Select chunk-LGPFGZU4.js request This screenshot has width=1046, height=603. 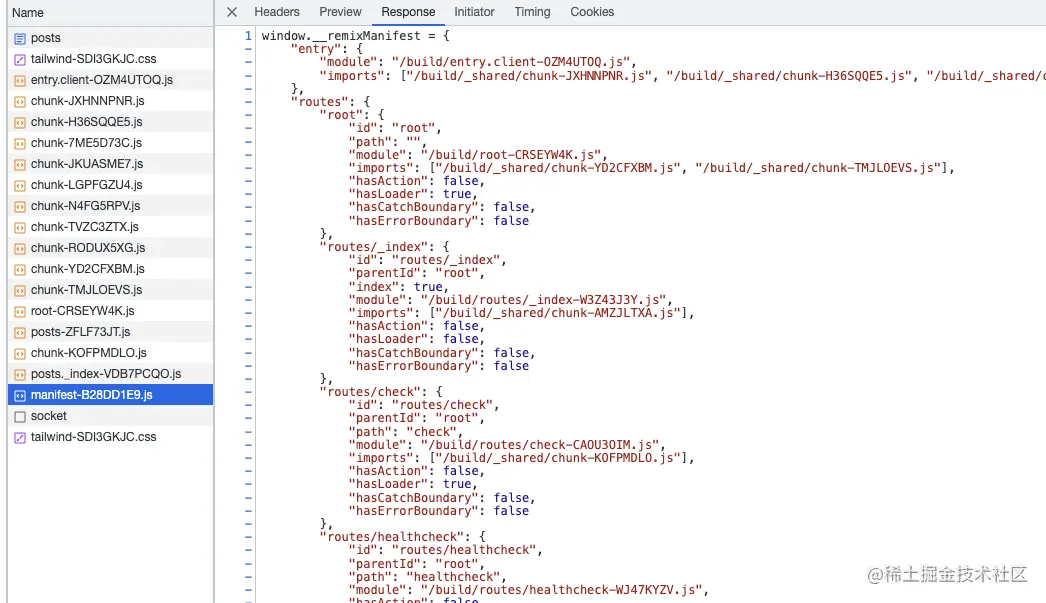click(111, 185)
